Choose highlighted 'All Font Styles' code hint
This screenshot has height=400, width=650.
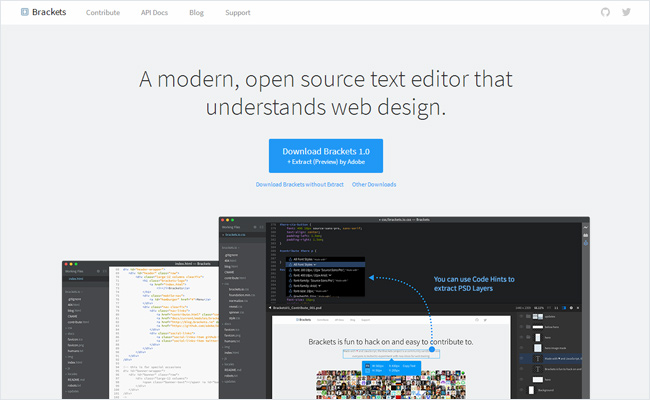click(x=326, y=264)
